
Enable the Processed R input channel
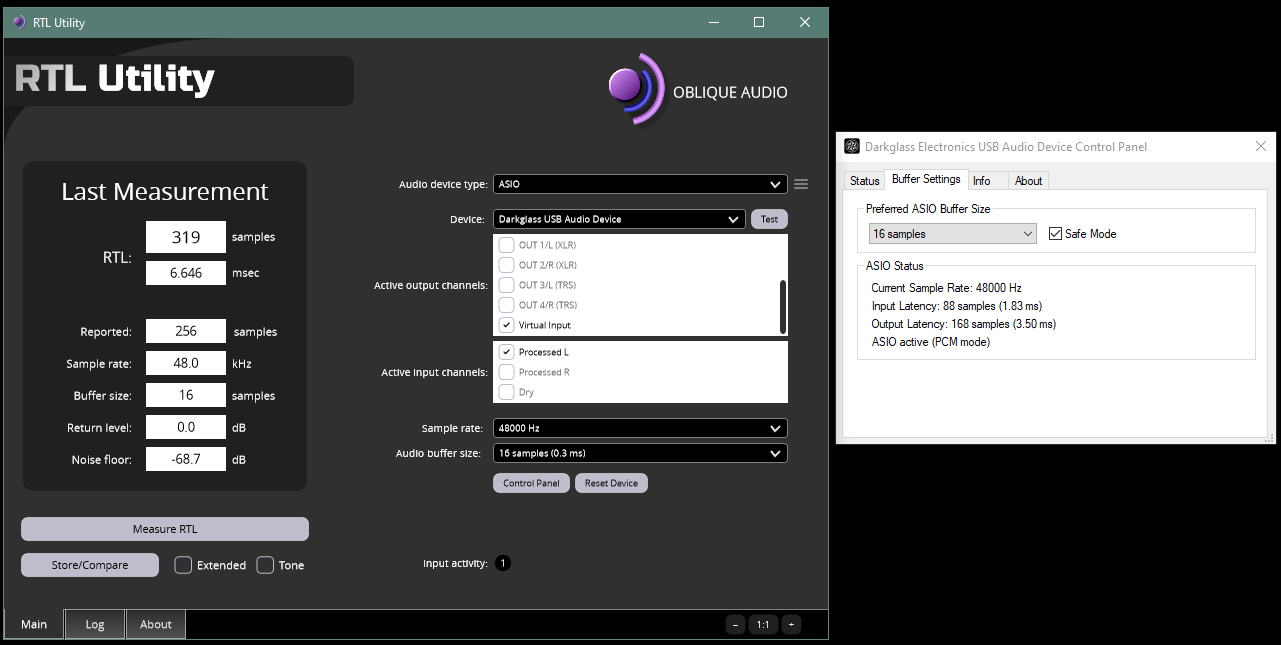[507, 372]
